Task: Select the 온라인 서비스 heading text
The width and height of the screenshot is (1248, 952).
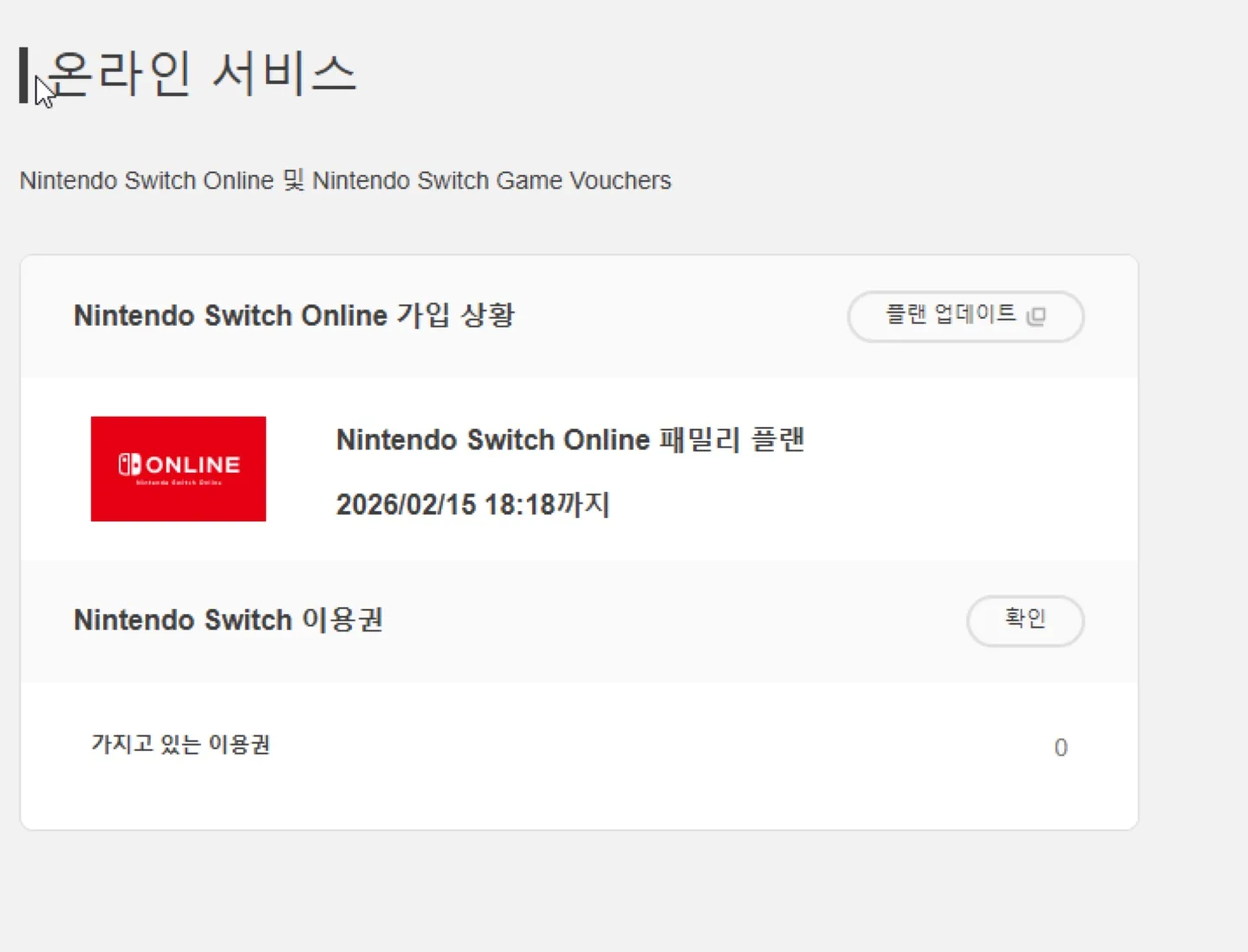Action: [202, 74]
